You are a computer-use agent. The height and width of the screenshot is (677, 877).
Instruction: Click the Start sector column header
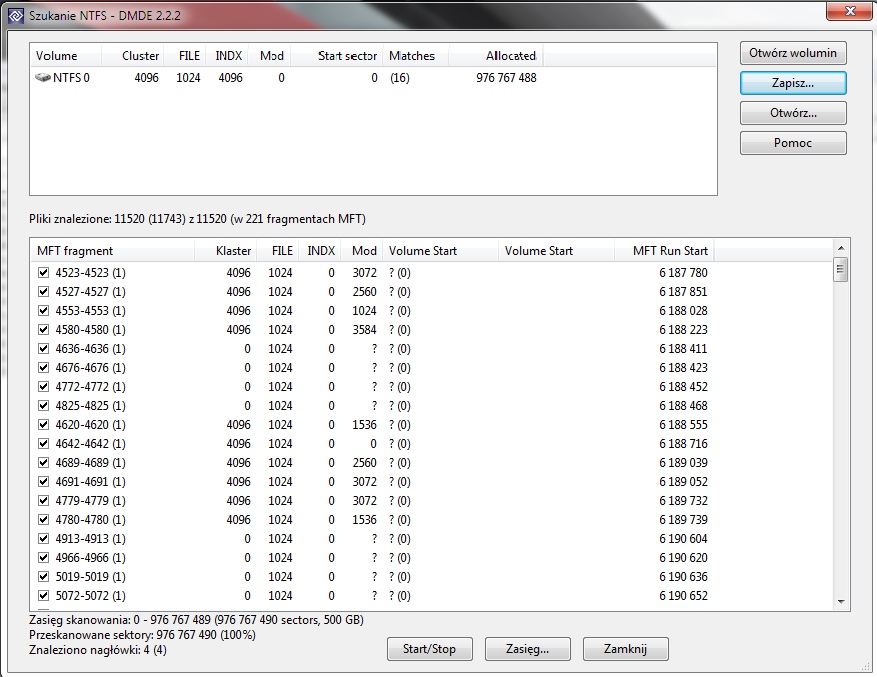[x=337, y=56]
